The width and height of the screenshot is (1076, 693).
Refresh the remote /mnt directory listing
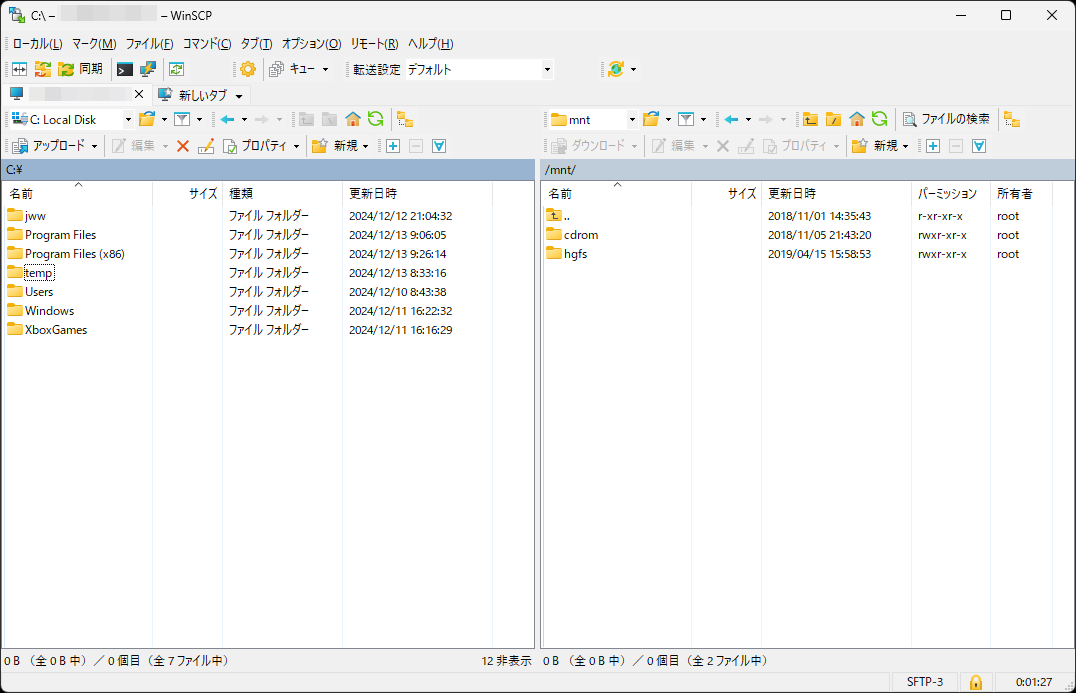(x=880, y=118)
